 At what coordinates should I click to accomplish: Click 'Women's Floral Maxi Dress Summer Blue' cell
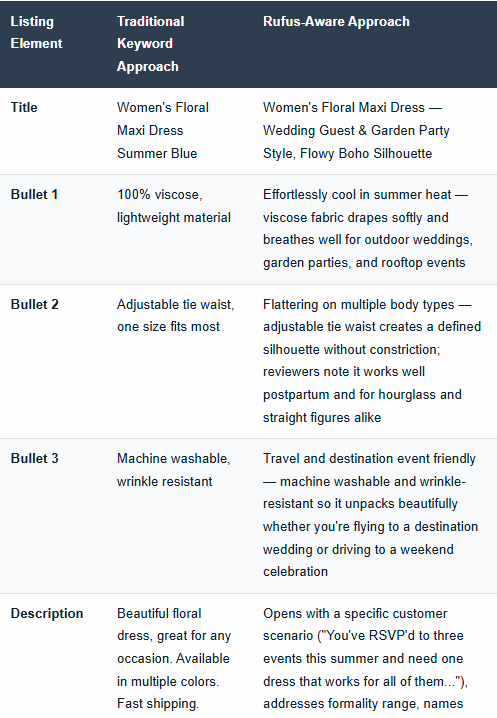pyautogui.click(x=163, y=131)
